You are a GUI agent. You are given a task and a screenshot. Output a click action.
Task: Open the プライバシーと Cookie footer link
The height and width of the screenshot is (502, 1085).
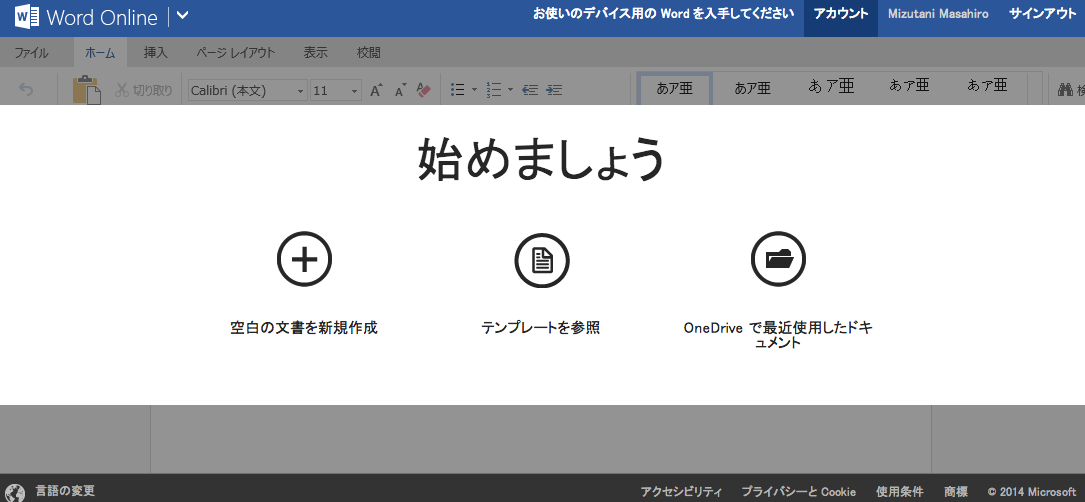click(x=798, y=491)
